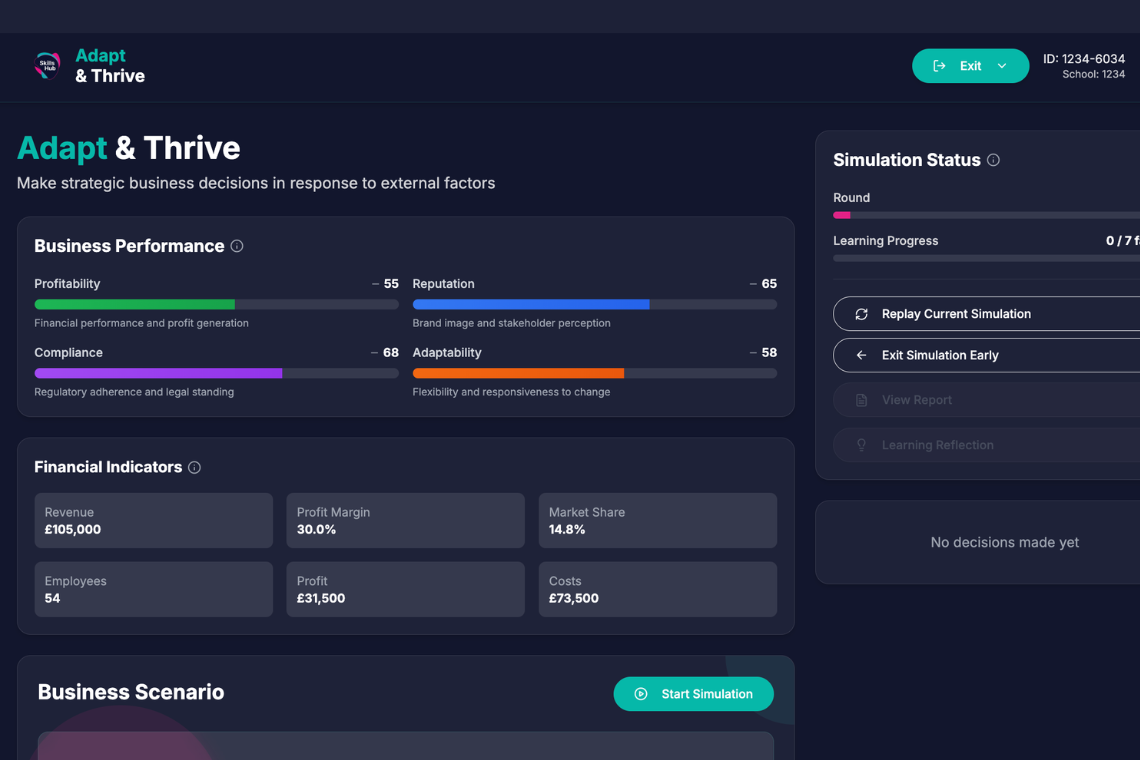
Task: Click Replay Current Simulation button
Action: (x=987, y=313)
